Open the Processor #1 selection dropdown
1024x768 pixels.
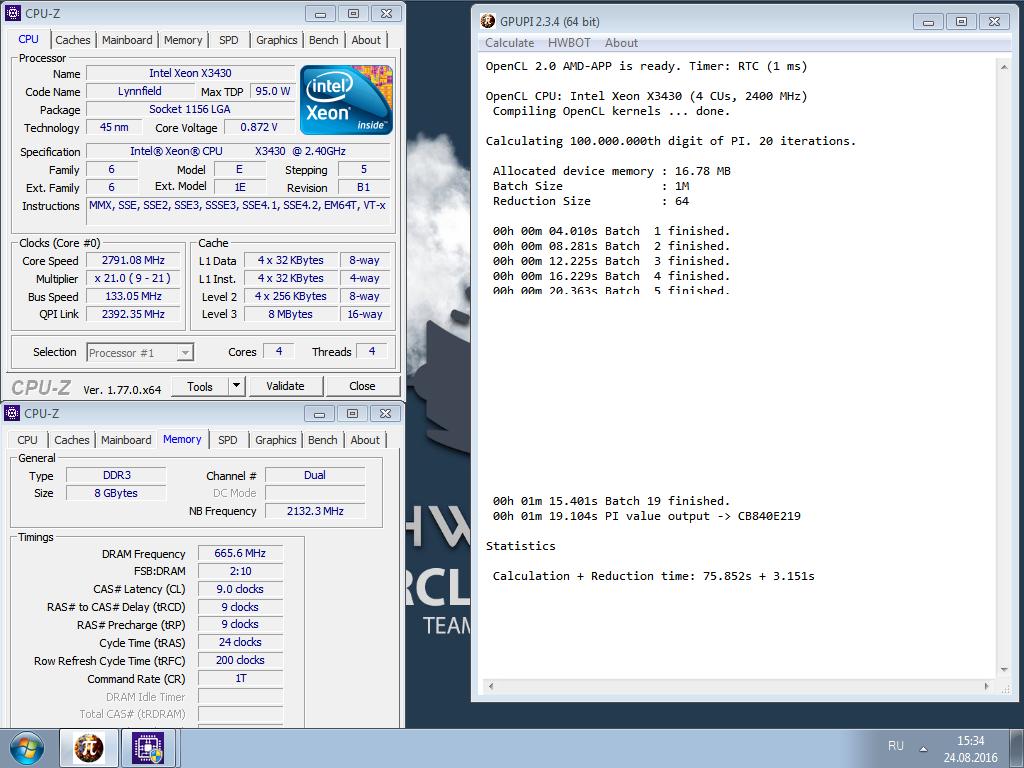click(140, 353)
